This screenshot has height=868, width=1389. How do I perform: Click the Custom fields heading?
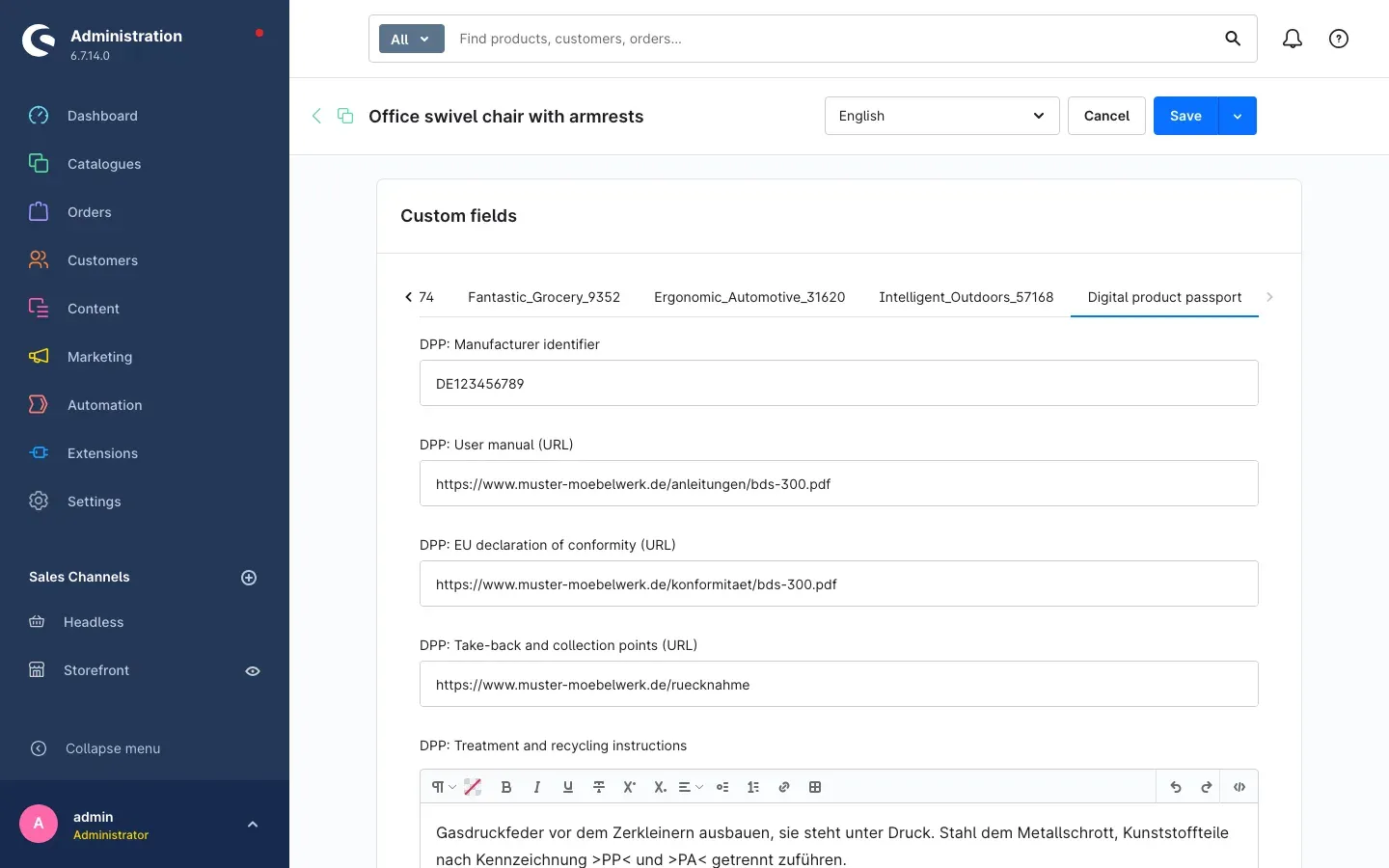[x=458, y=216]
